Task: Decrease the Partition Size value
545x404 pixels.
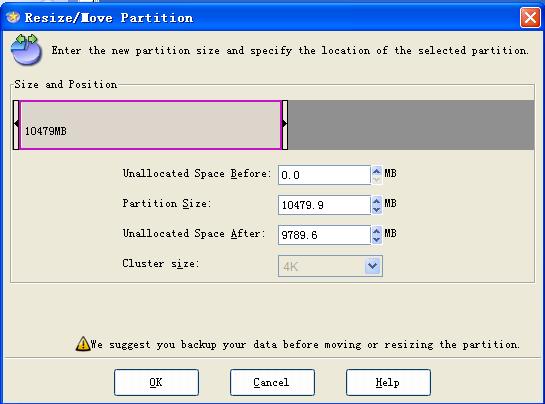Action: 376,210
